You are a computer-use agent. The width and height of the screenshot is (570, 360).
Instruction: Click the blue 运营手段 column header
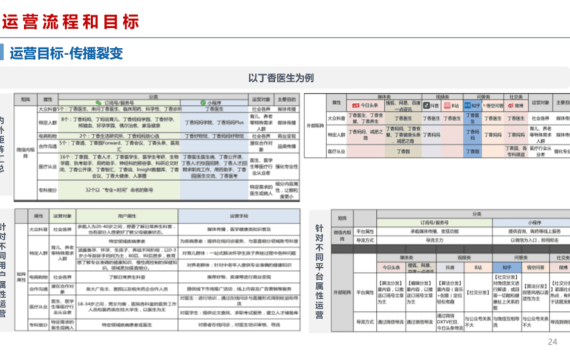point(239,216)
